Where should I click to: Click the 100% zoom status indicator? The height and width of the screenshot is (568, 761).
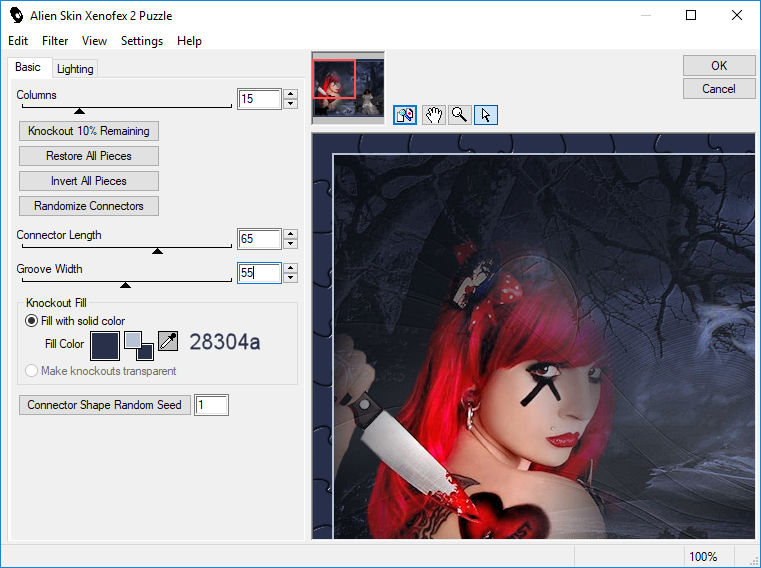pyautogui.click(x=703, y=556)
